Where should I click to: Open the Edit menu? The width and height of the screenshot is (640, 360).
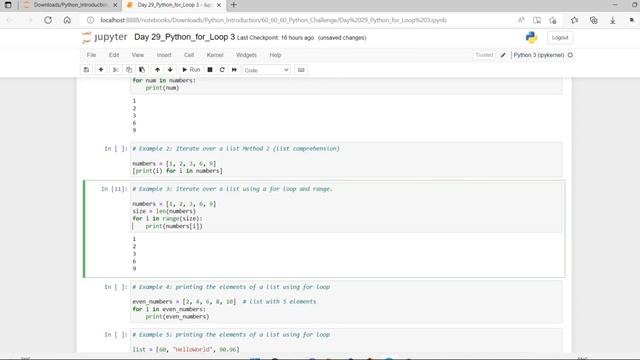[x=114, y=55]
